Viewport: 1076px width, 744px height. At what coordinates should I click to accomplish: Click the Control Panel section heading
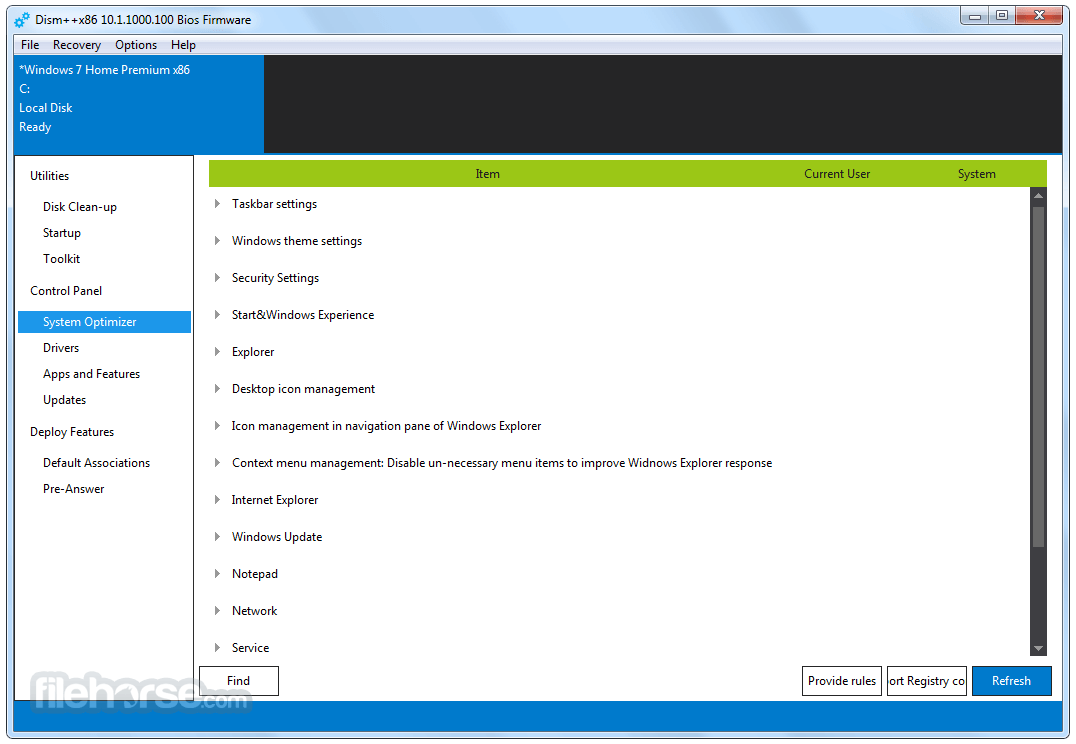[66, 291]
